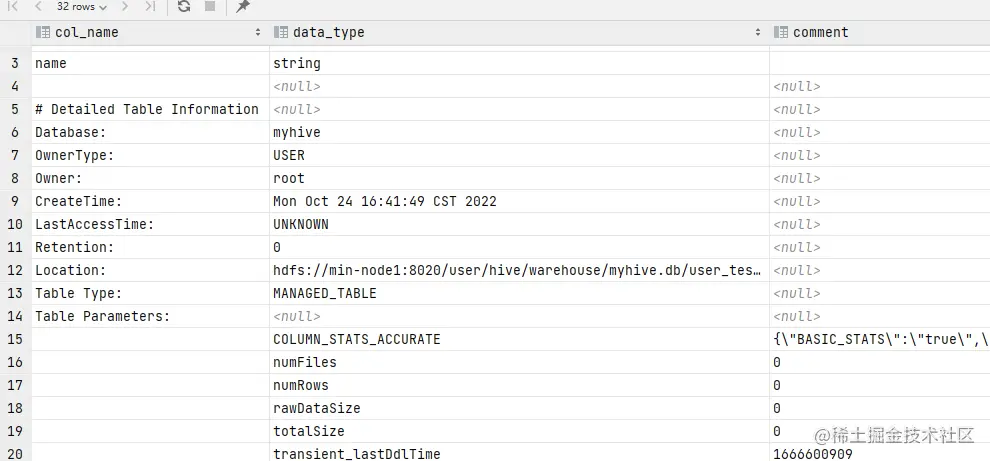
Task: Click the Location hdfs path cell
Action: [516, 270]
